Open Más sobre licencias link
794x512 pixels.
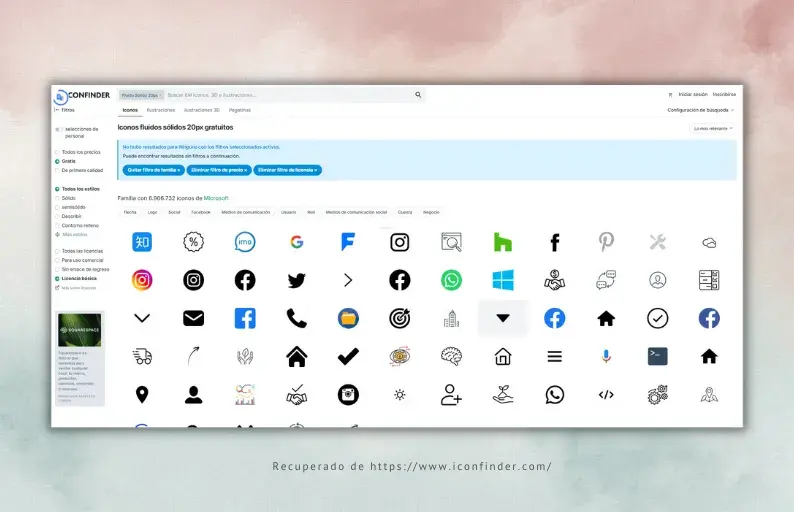click(x=75, y=288)
